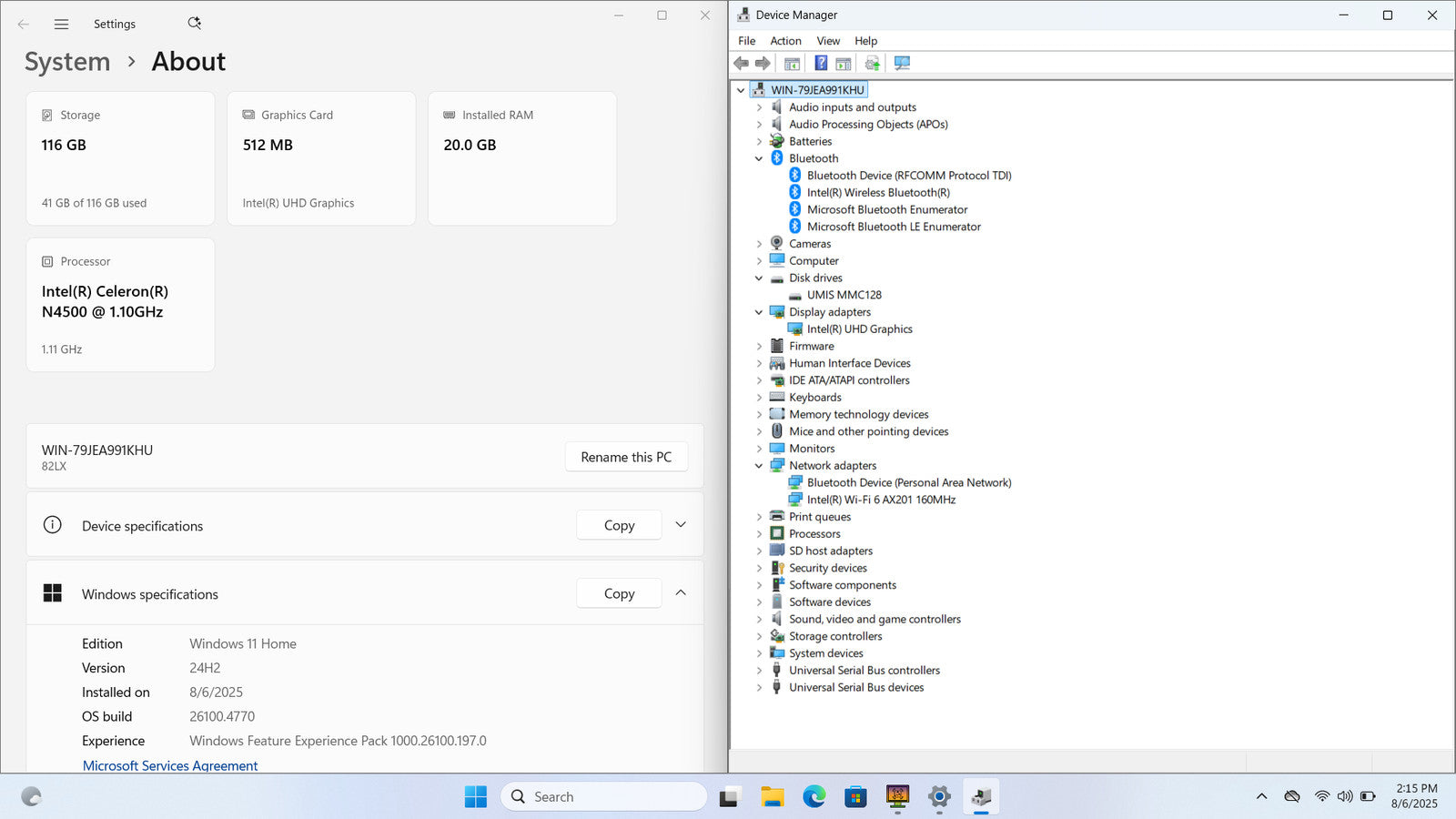Open the Action menu in Device Manager
The image size is (1456, 819).
(x=785, y=41)
